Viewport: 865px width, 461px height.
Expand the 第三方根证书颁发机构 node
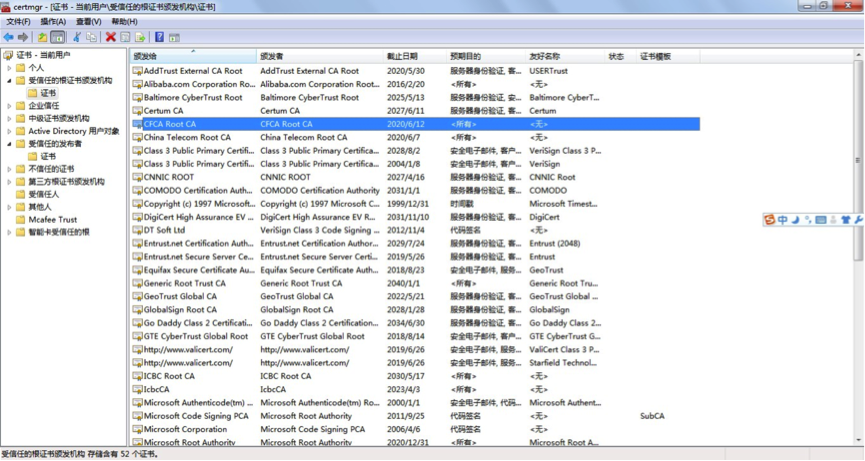pyautogui.click(x=9, y=182)
